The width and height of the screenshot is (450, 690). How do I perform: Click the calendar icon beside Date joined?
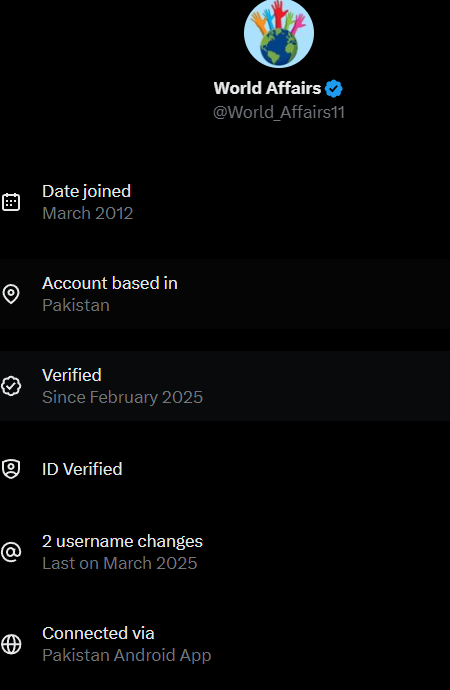click(11, 202)
